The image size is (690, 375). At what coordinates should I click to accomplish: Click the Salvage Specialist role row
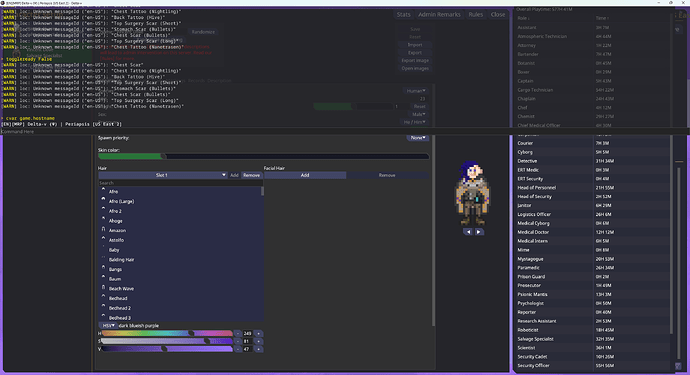point(592,339)
